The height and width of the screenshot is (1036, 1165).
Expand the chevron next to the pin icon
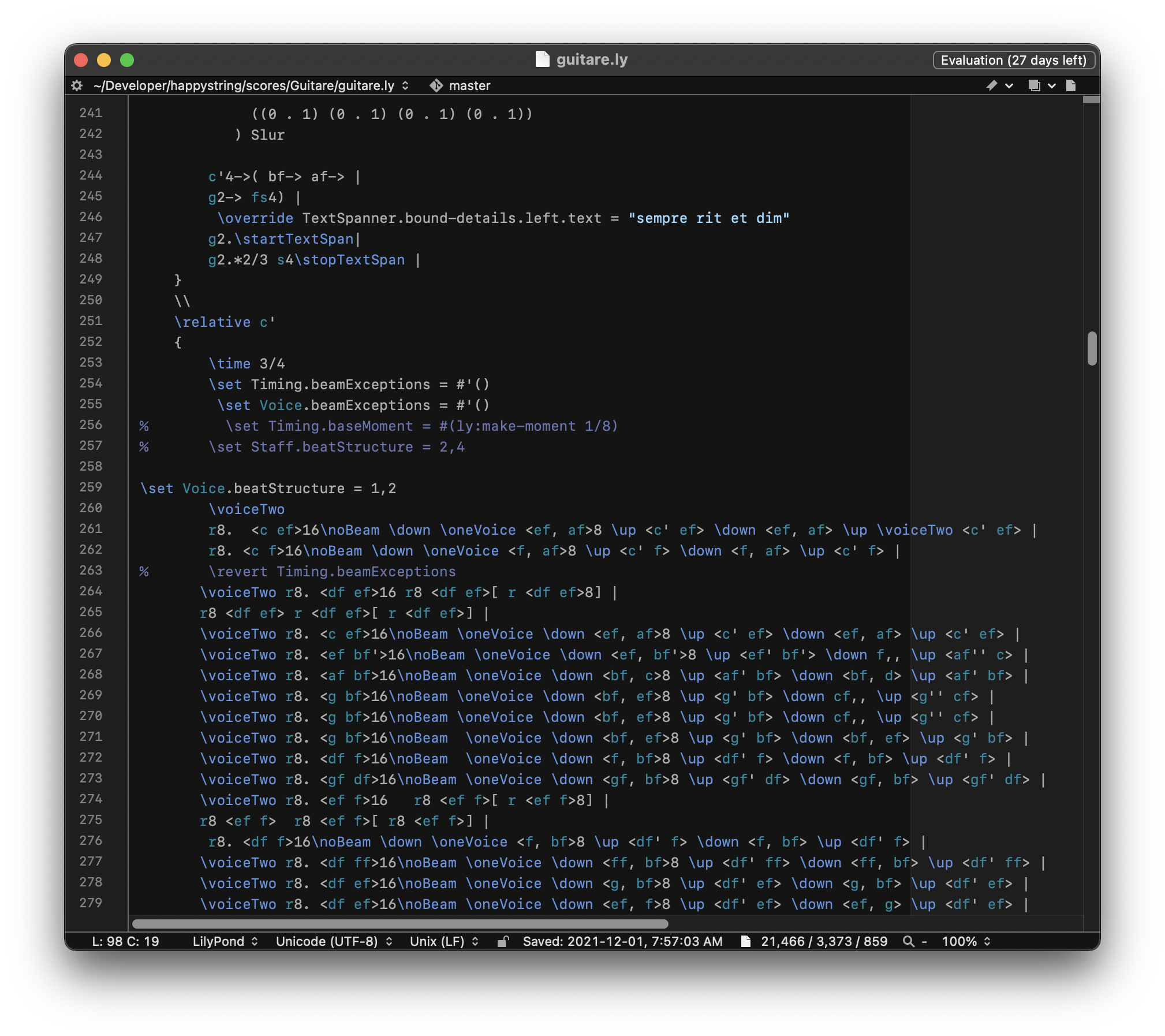1009,85
